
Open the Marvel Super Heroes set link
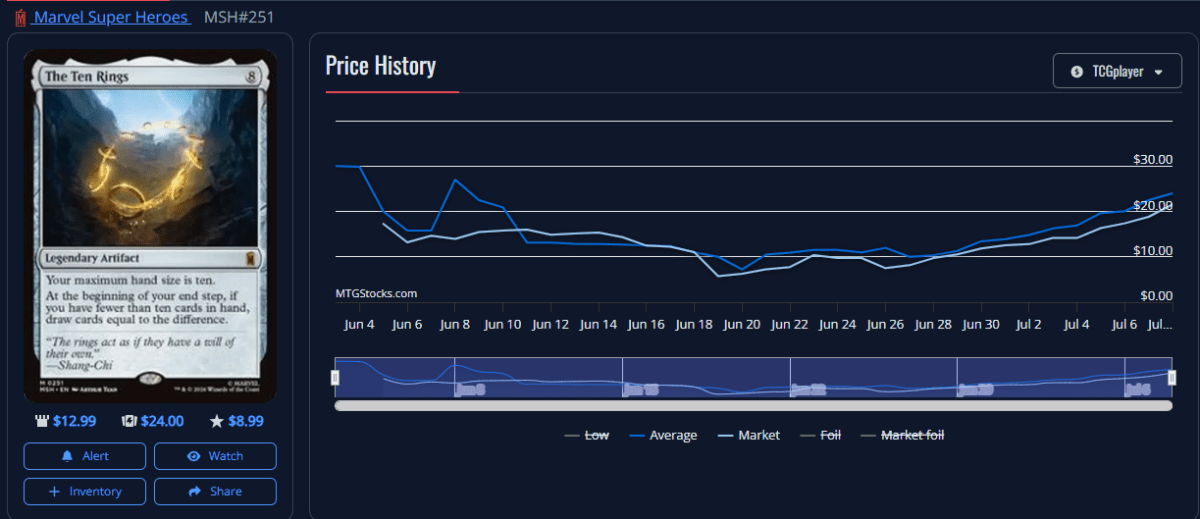click(x=112, y=17)
